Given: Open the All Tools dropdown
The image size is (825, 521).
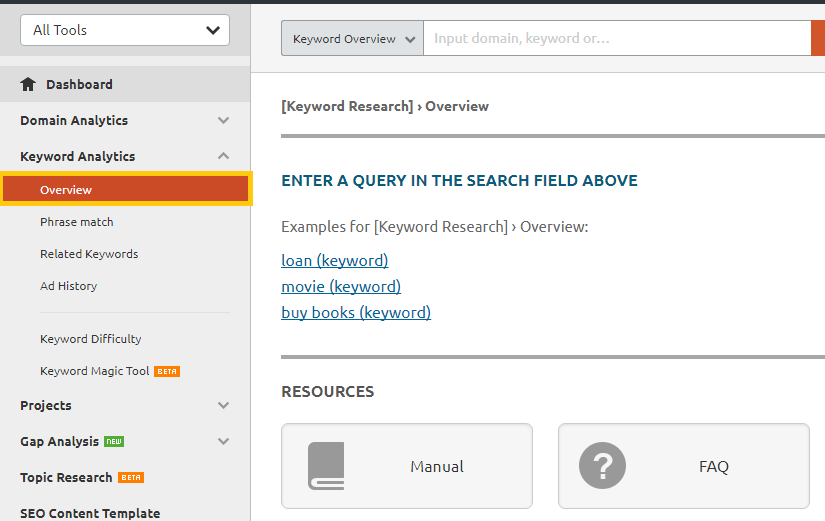Looking at the screenshot, I should click(x=125, y=30).
